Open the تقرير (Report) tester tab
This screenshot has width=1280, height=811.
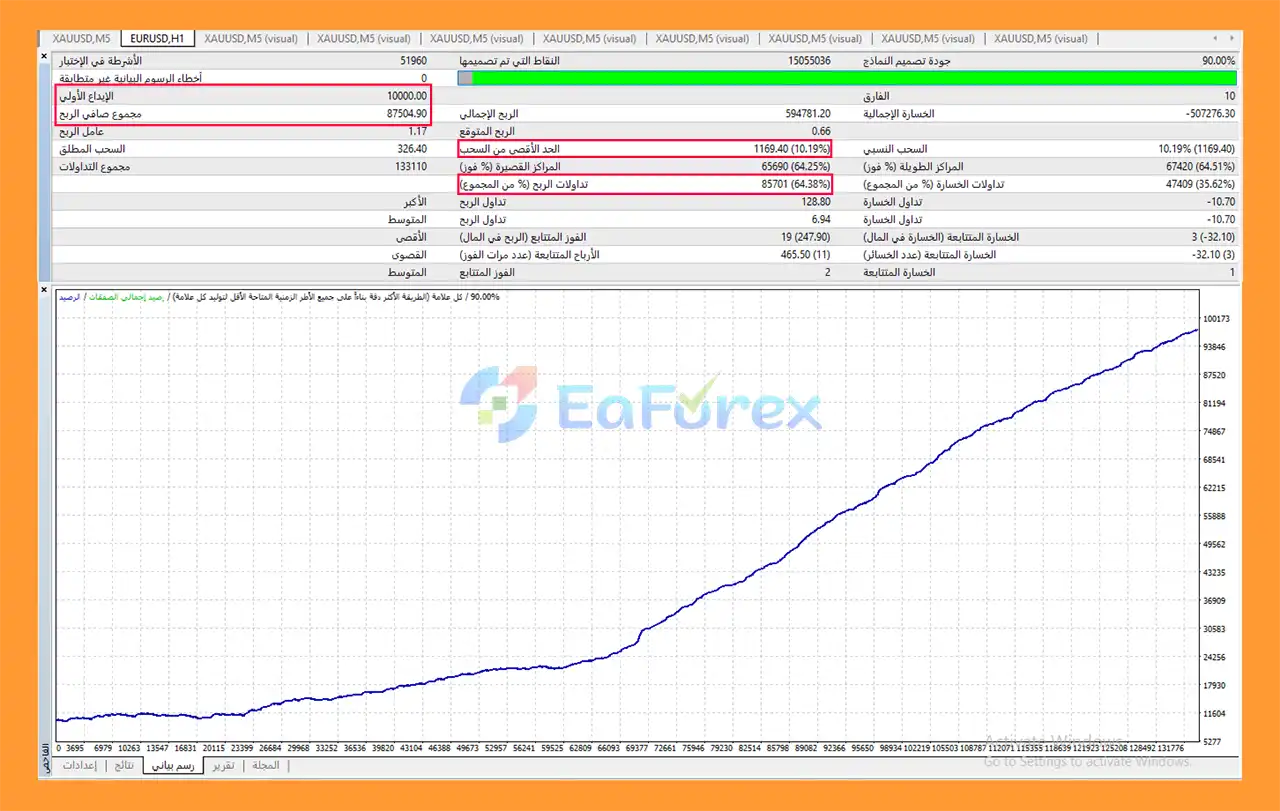tap(223, 765)
